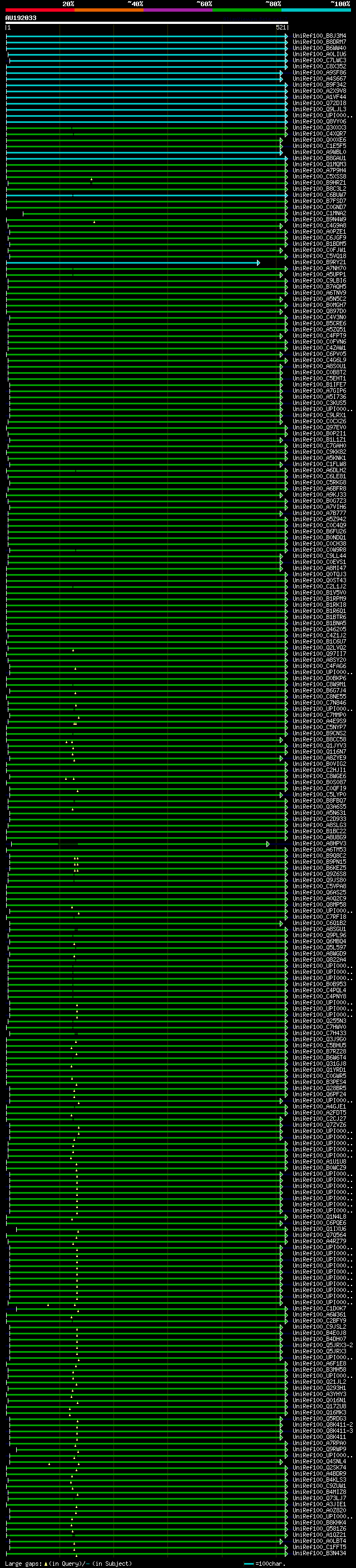The image size is (356, 1568).
Task: Click query end position 521
Action: click(x=280, y=27)
